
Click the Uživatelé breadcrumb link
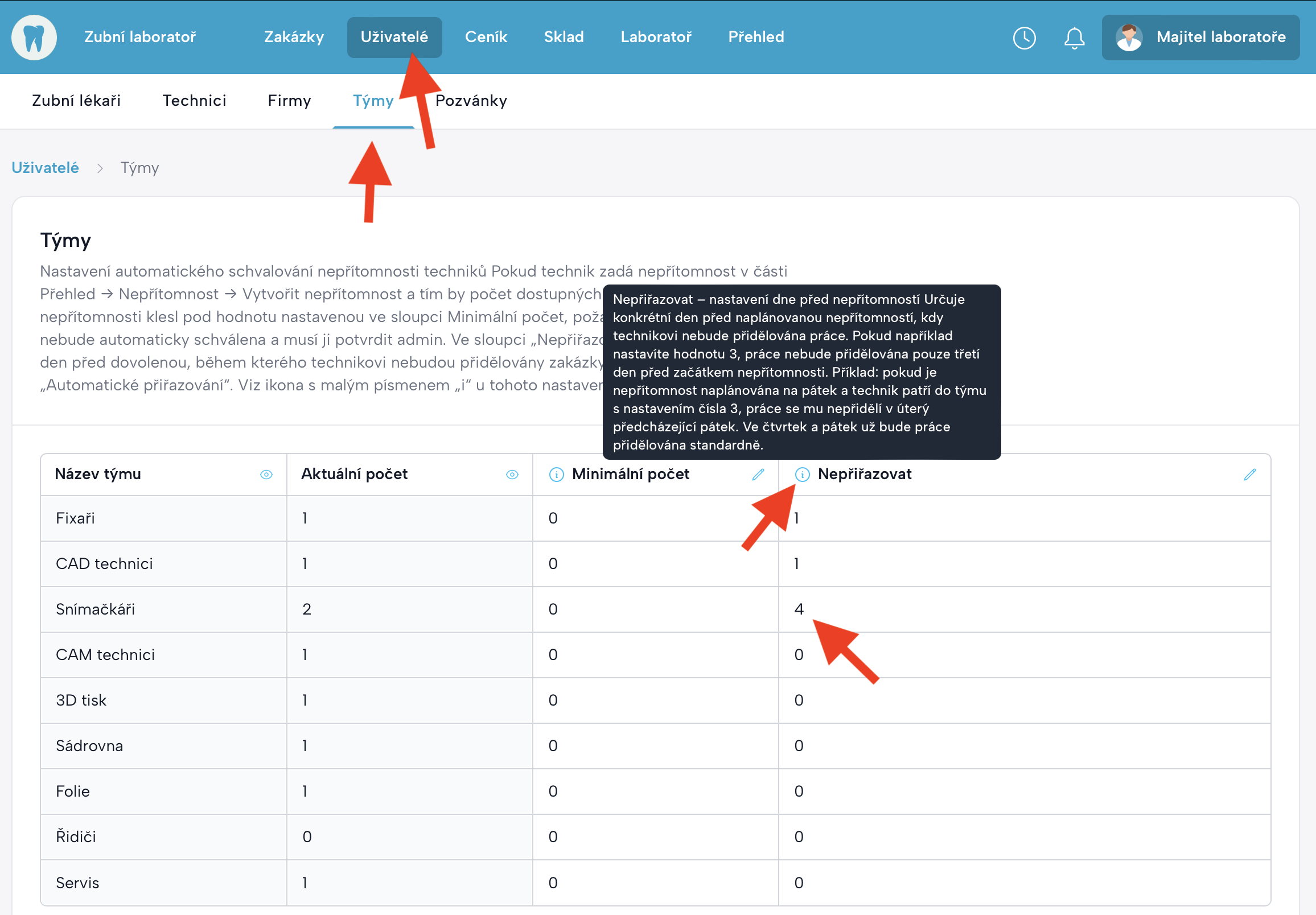pos(46,168)
